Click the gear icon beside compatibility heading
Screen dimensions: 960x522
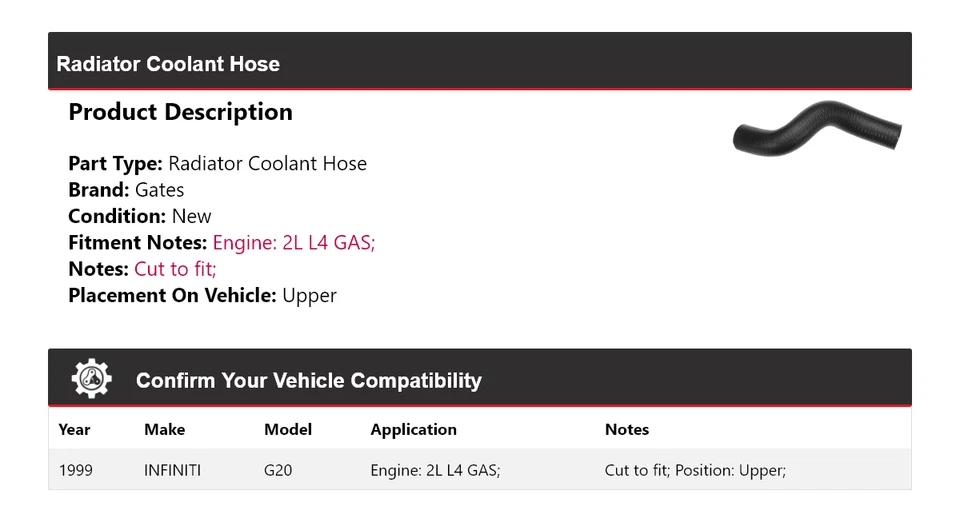click(92, 379)
